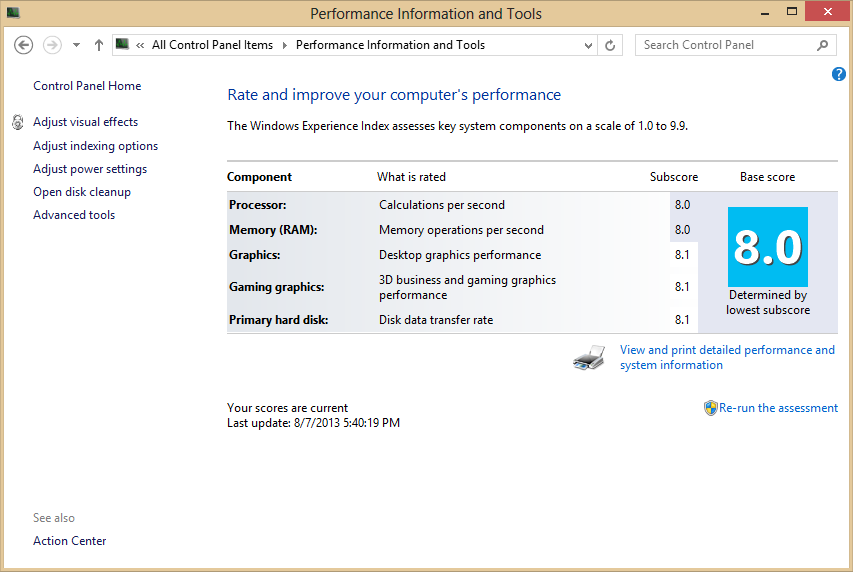The width and height of the screenshot is (853, 572).
Task: Click the back navigation arrow
Action: (x=24, y=45)
